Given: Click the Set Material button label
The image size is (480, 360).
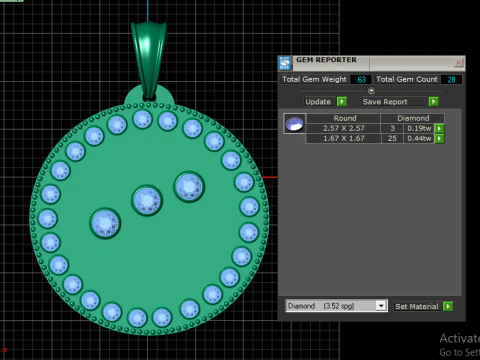Looking at the screenshot, I should pos(417,306).
